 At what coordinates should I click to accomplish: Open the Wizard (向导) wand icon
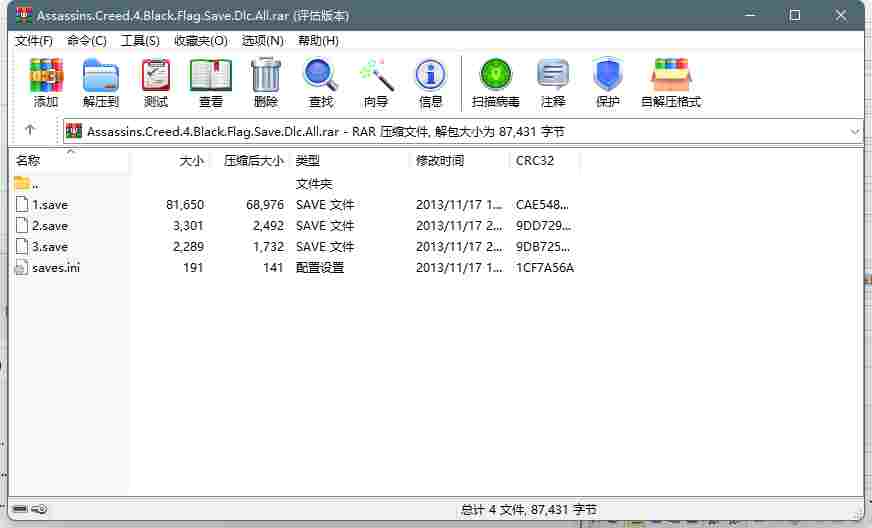[x=376, y=76]
